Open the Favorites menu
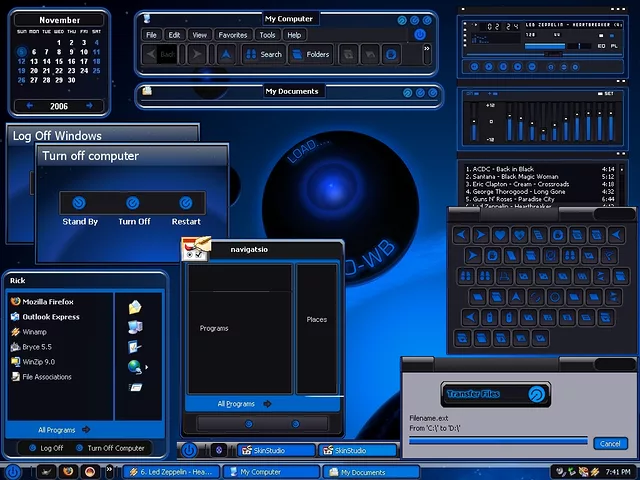 pyautogui.click(x=232, y=35)
